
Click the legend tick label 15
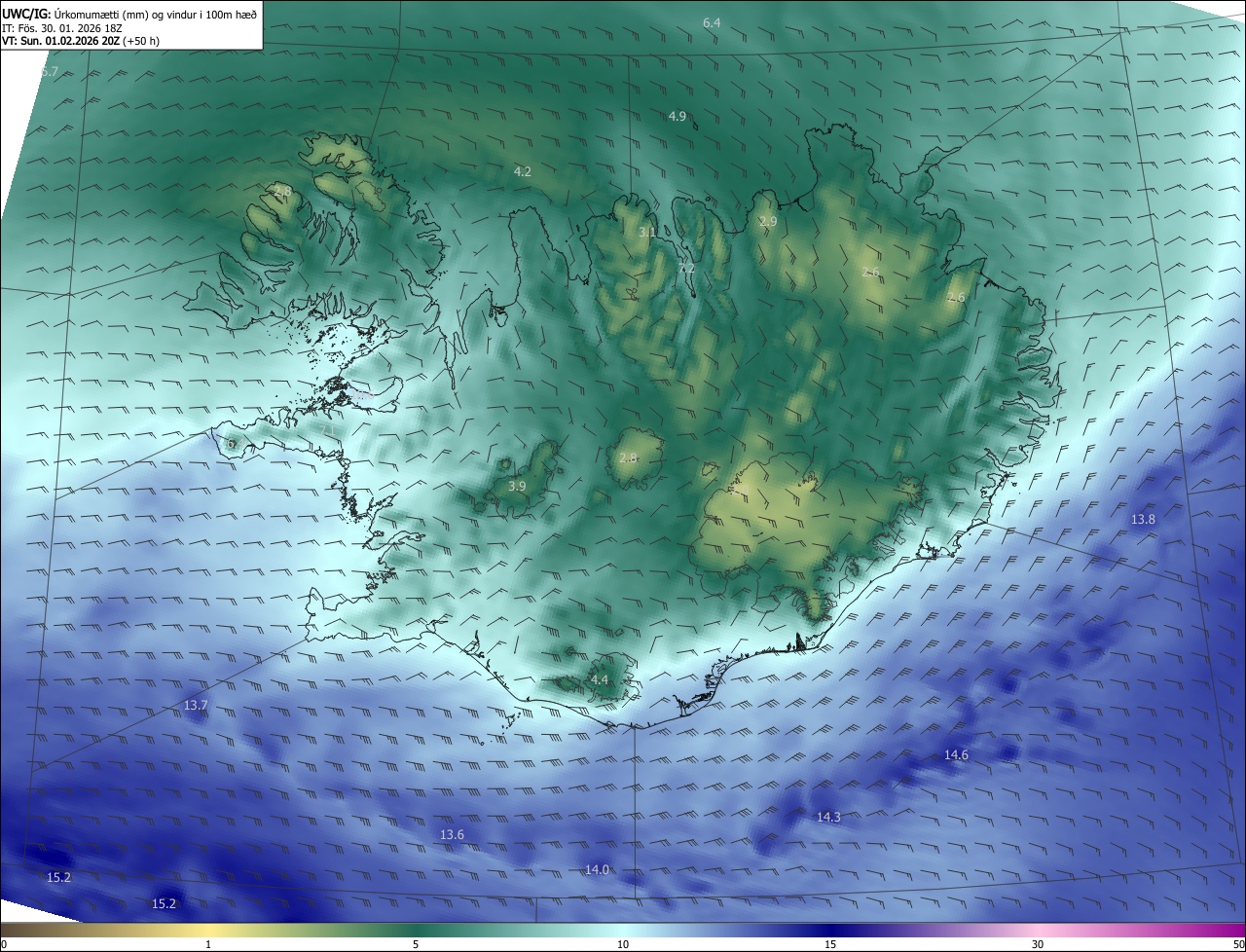[x=830, y=944]
